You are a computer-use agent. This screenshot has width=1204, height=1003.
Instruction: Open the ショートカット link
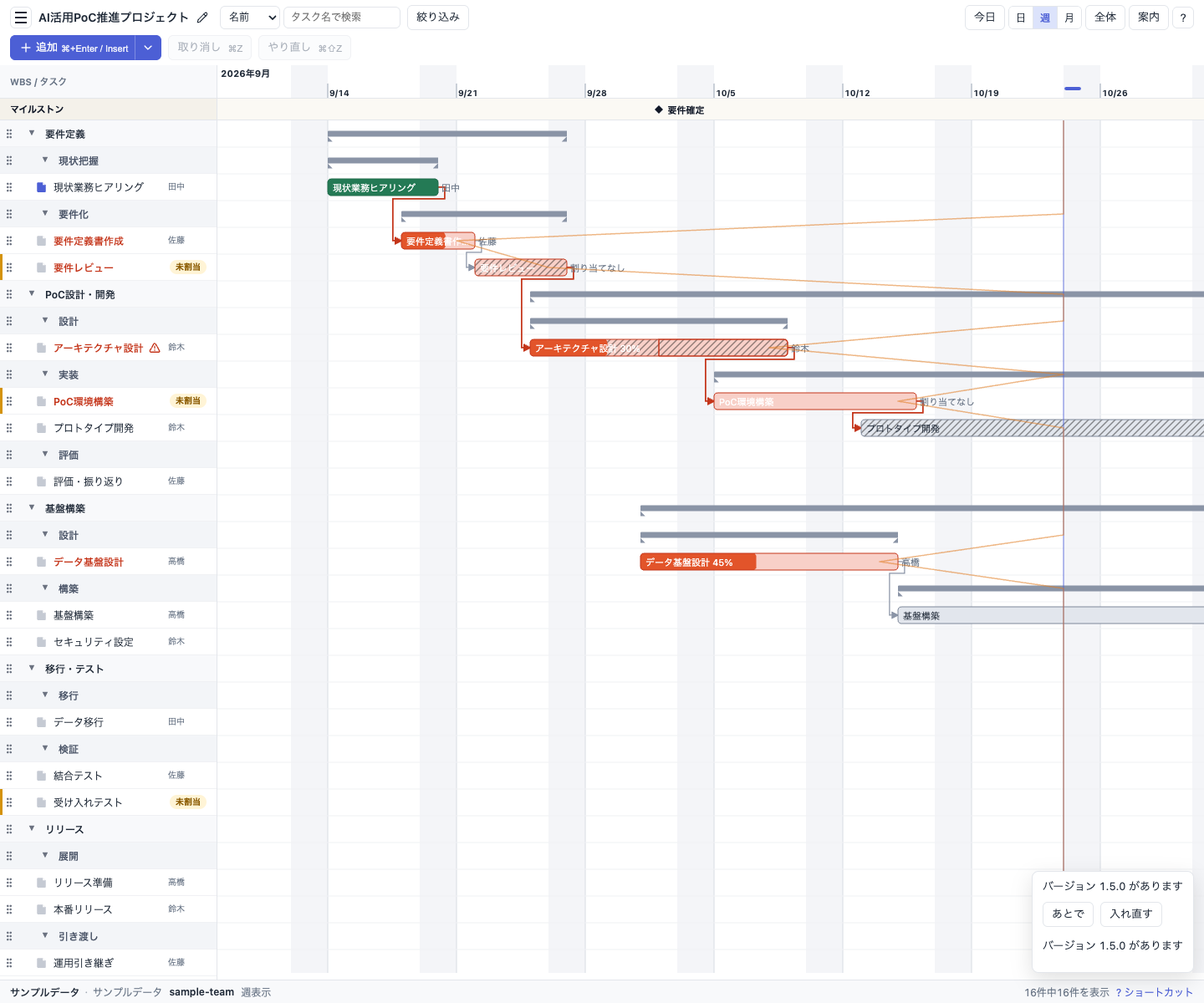click(x=1154, y=992)
